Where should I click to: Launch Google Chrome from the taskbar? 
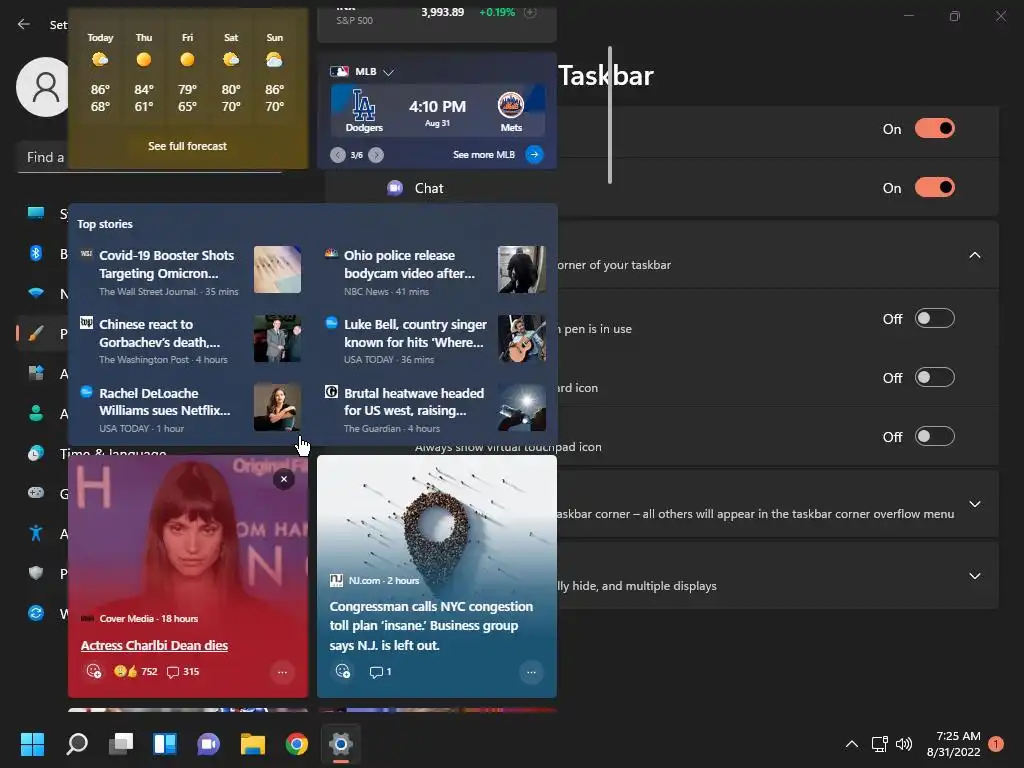pos(296,744)
